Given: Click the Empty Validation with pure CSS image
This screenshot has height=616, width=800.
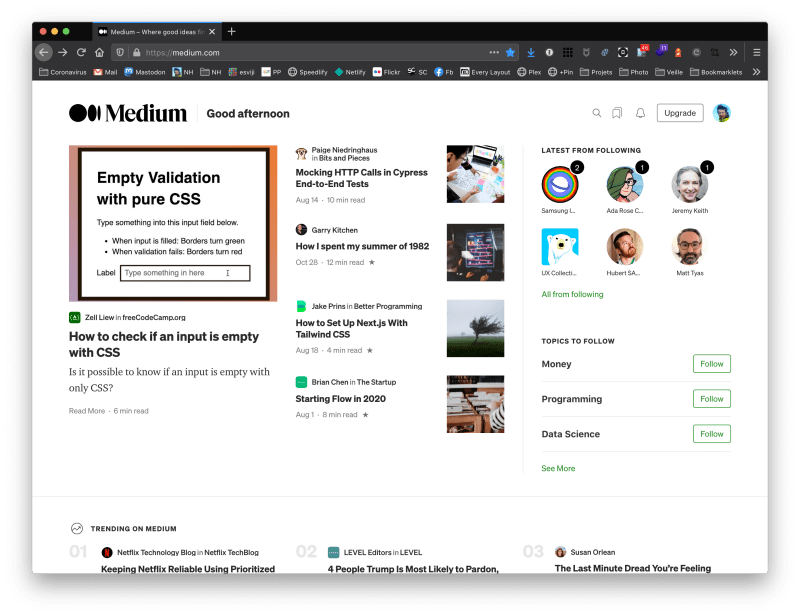Looking at the screenshot, I should [x=173, y=223].
